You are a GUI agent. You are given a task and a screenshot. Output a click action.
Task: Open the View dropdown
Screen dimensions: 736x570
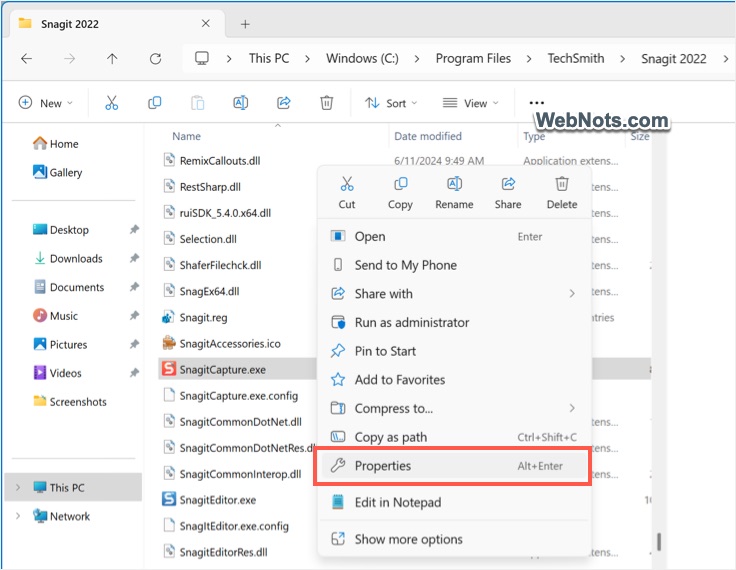[x=471, y=103]
